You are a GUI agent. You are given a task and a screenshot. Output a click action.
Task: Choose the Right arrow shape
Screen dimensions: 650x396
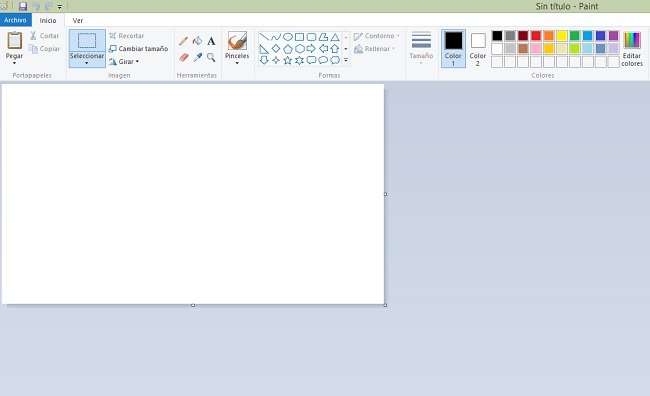pos(311,49)
